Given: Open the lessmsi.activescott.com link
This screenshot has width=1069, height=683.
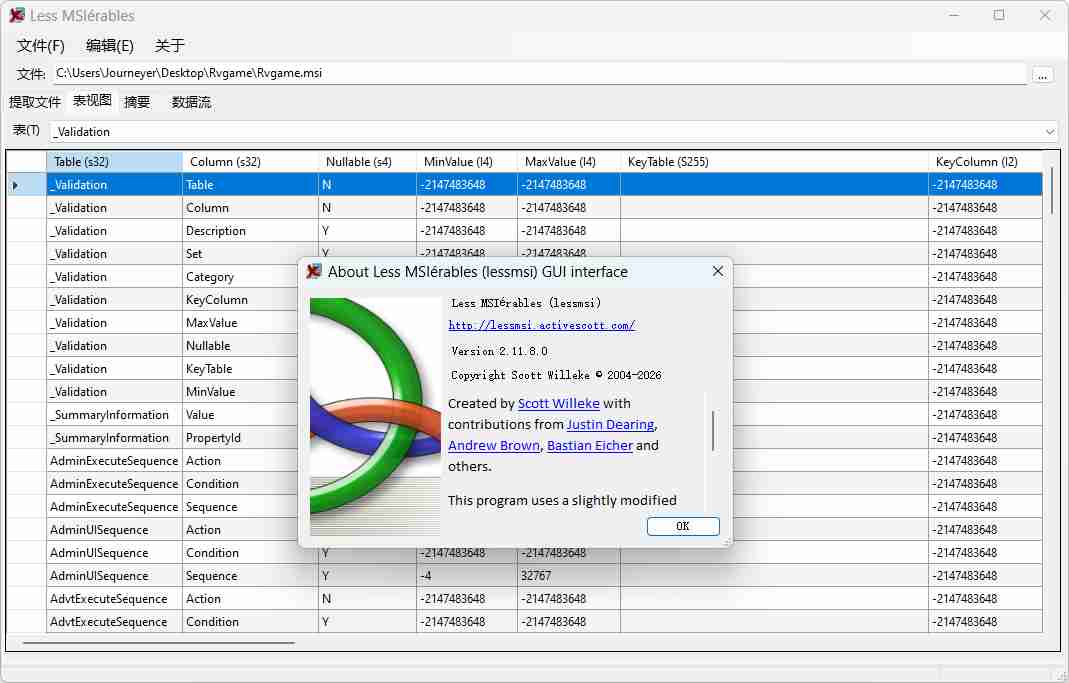Looking at the screenshot, I should (541, 325).
